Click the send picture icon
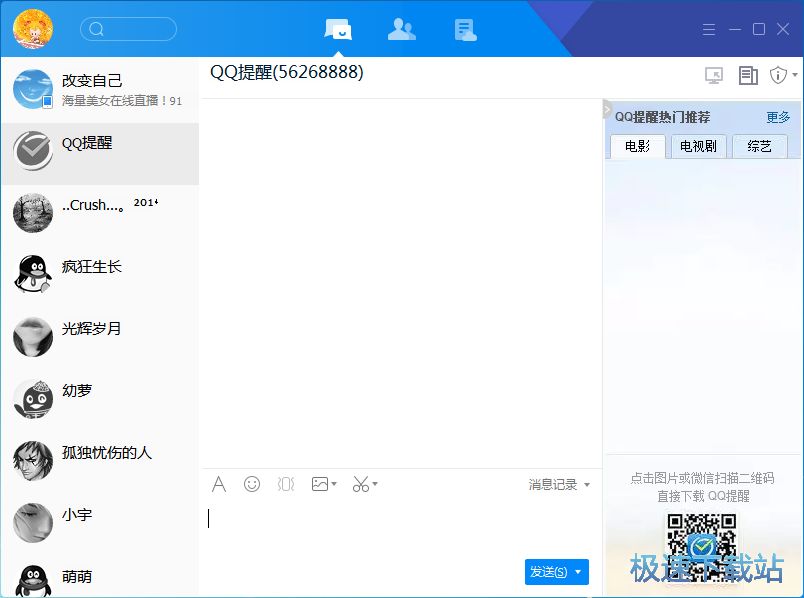The image size is (804, 598). pyautogui.click(x=320, y=484)
